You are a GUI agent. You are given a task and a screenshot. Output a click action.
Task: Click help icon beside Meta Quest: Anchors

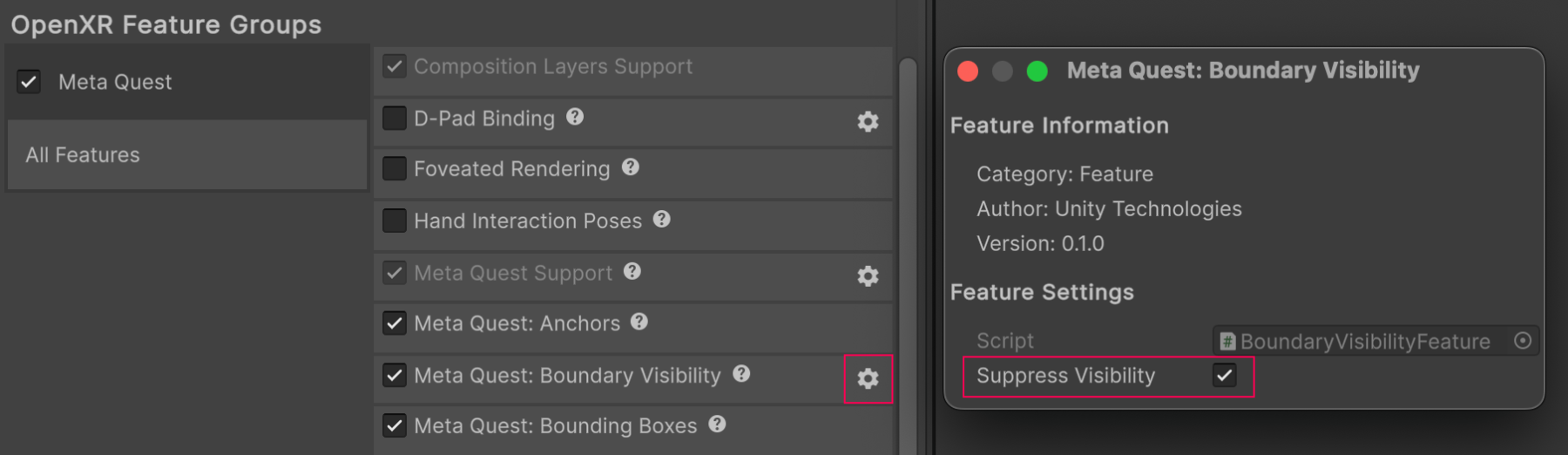click(639, 322)
